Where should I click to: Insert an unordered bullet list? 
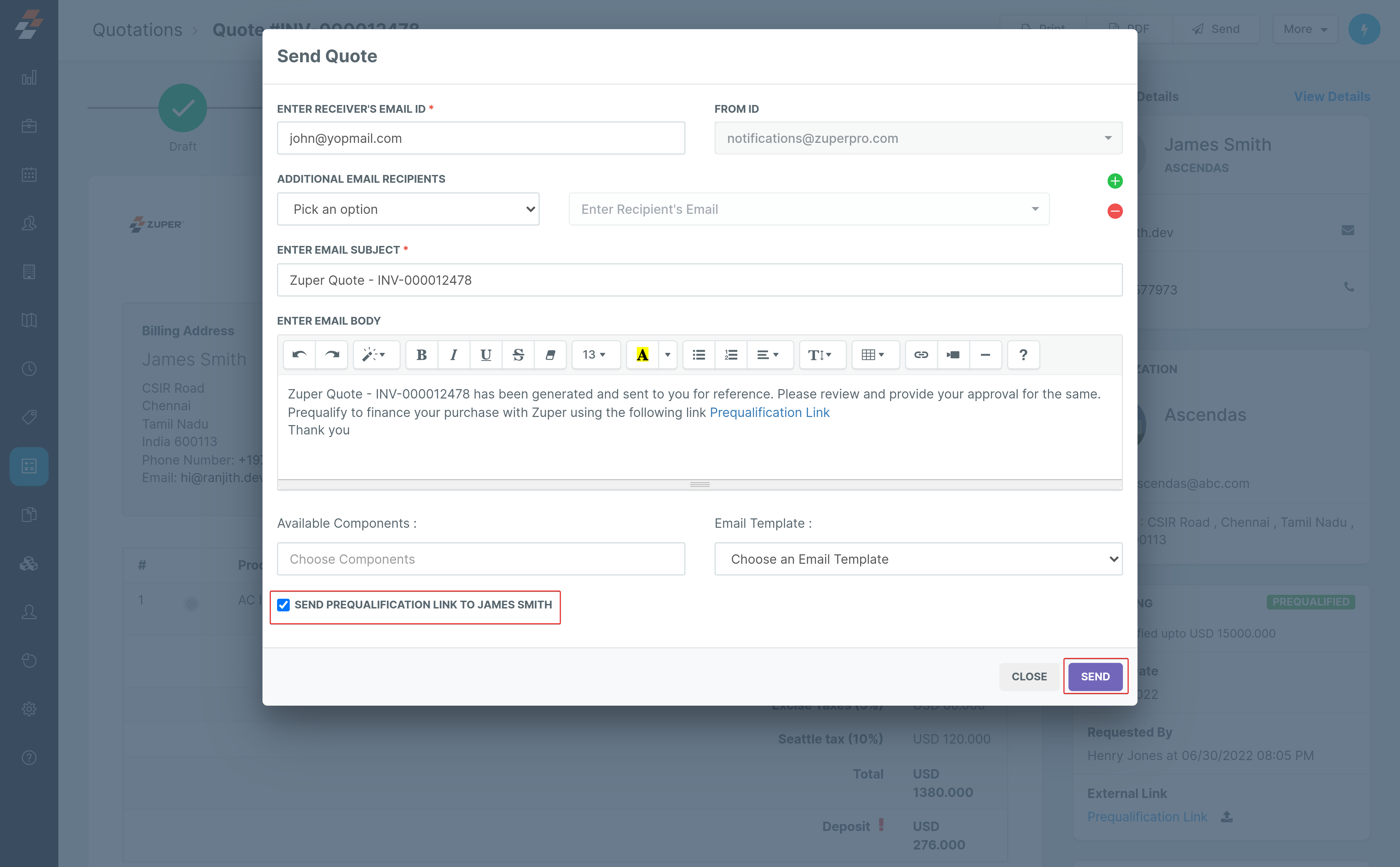699,354
